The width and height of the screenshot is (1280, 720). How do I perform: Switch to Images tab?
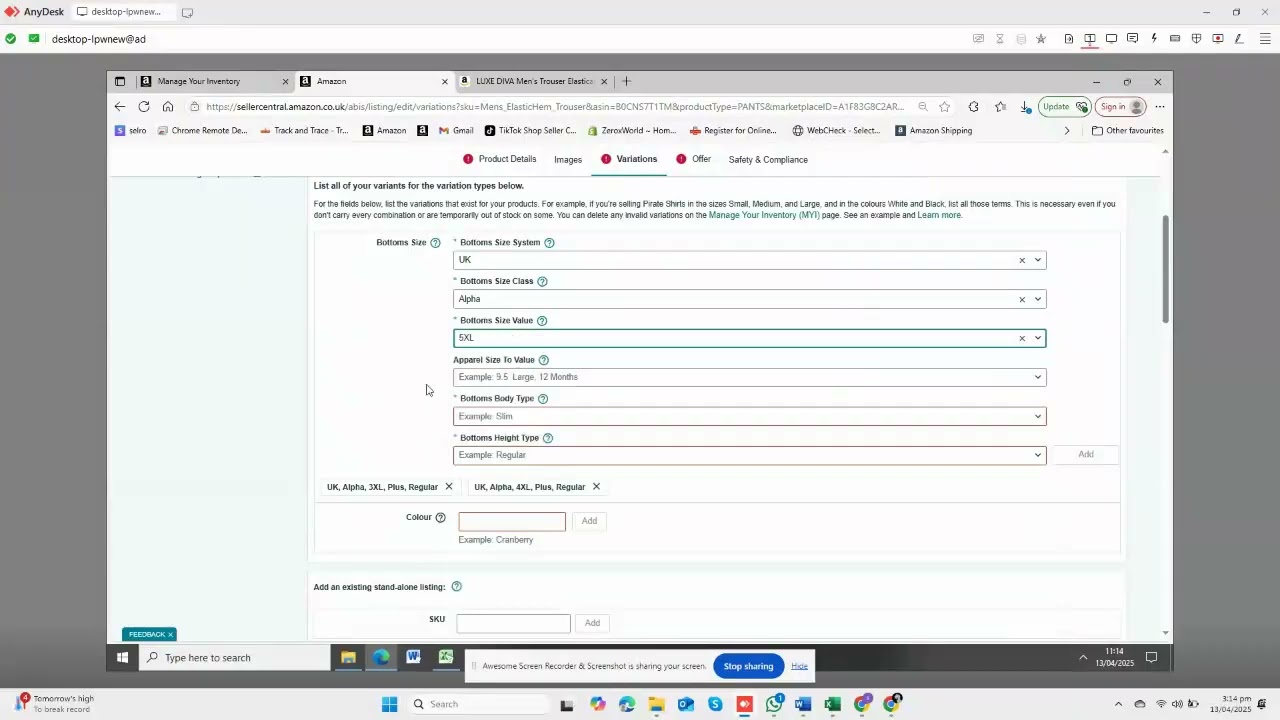(568, 160)
